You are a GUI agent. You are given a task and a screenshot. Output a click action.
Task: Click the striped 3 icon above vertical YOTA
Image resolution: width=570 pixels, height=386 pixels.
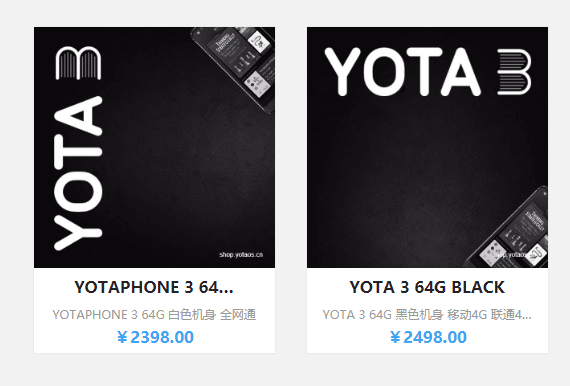click(x=78, y=63)
